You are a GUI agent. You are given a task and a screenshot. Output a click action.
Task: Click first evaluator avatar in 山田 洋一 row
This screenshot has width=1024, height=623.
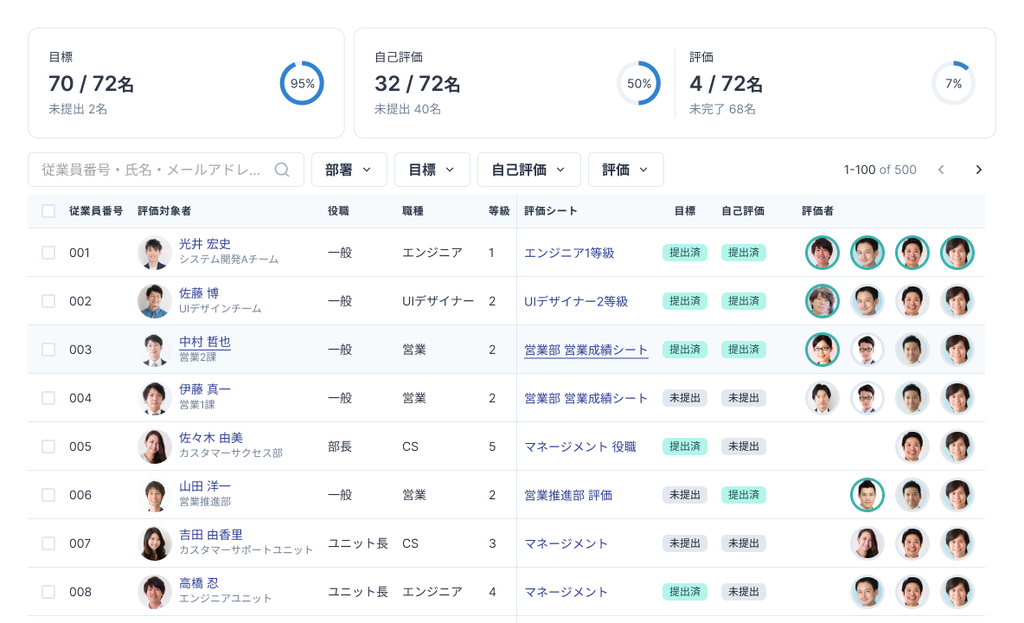(x=867, y=495)
